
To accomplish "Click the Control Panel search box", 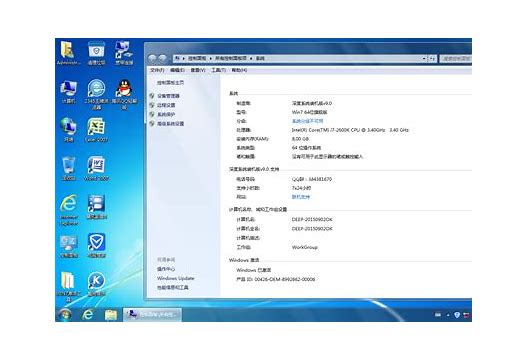I will click(x=456, y=58).
